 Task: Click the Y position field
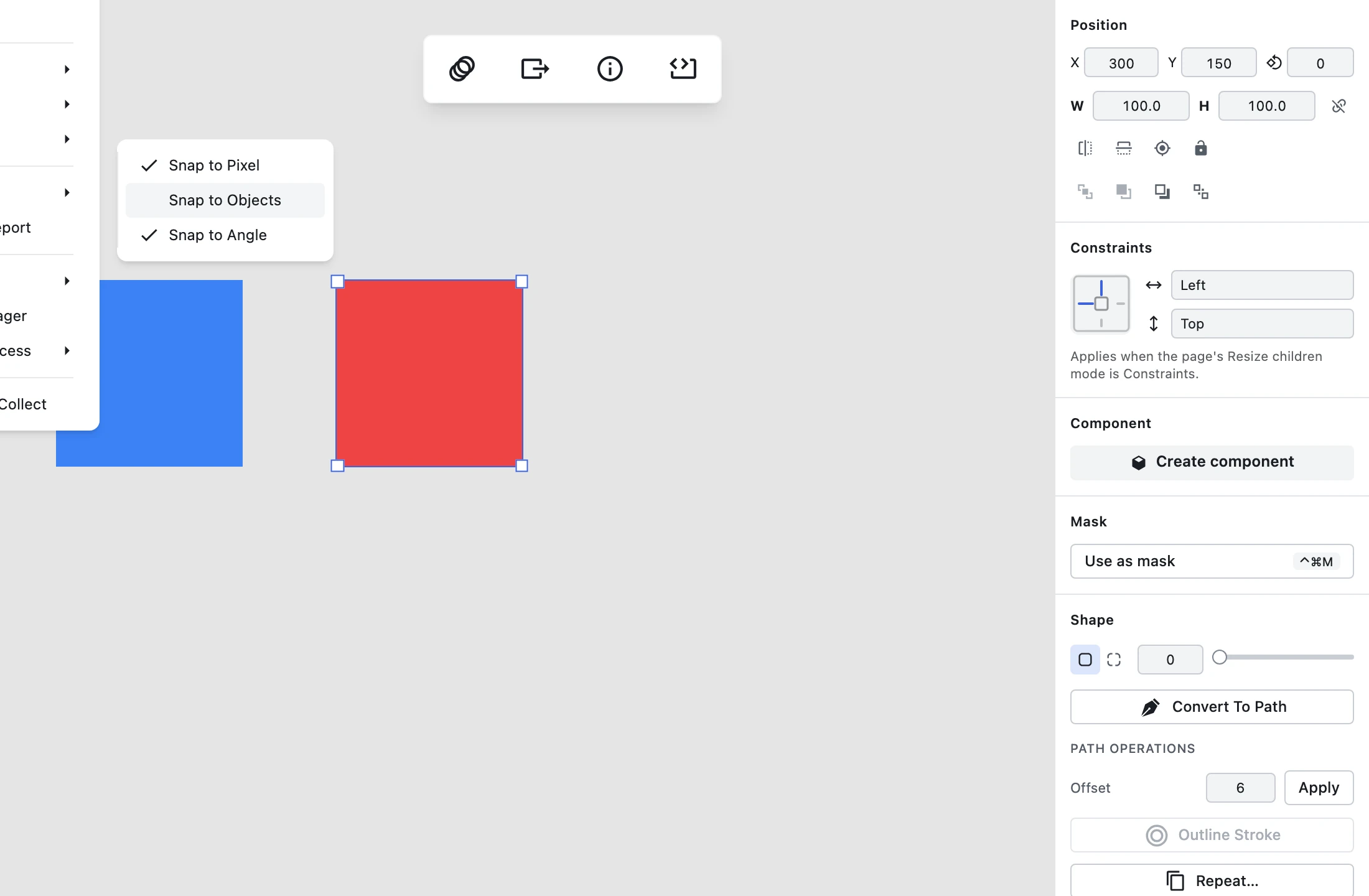coord(1218,63)
